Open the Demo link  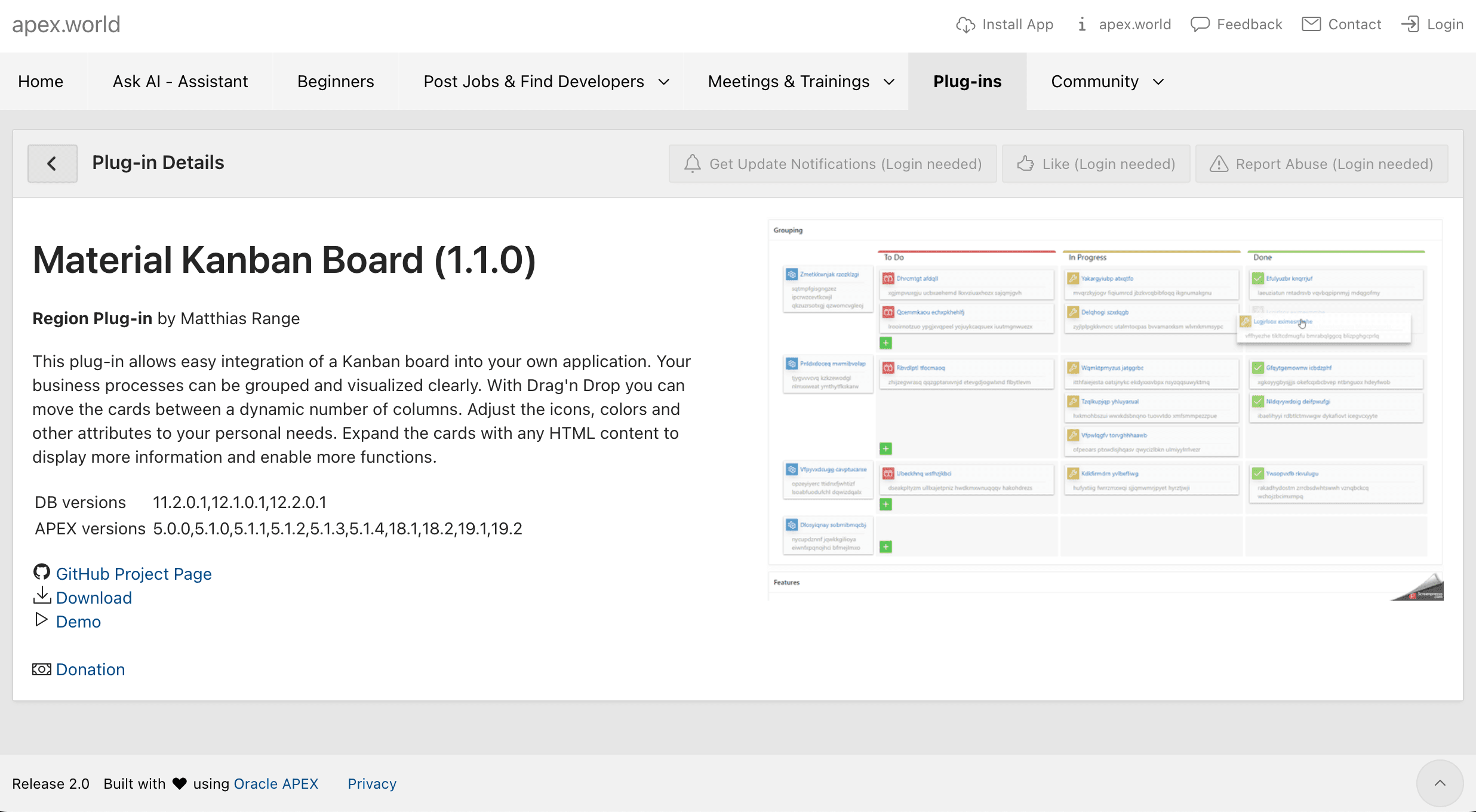78,622
